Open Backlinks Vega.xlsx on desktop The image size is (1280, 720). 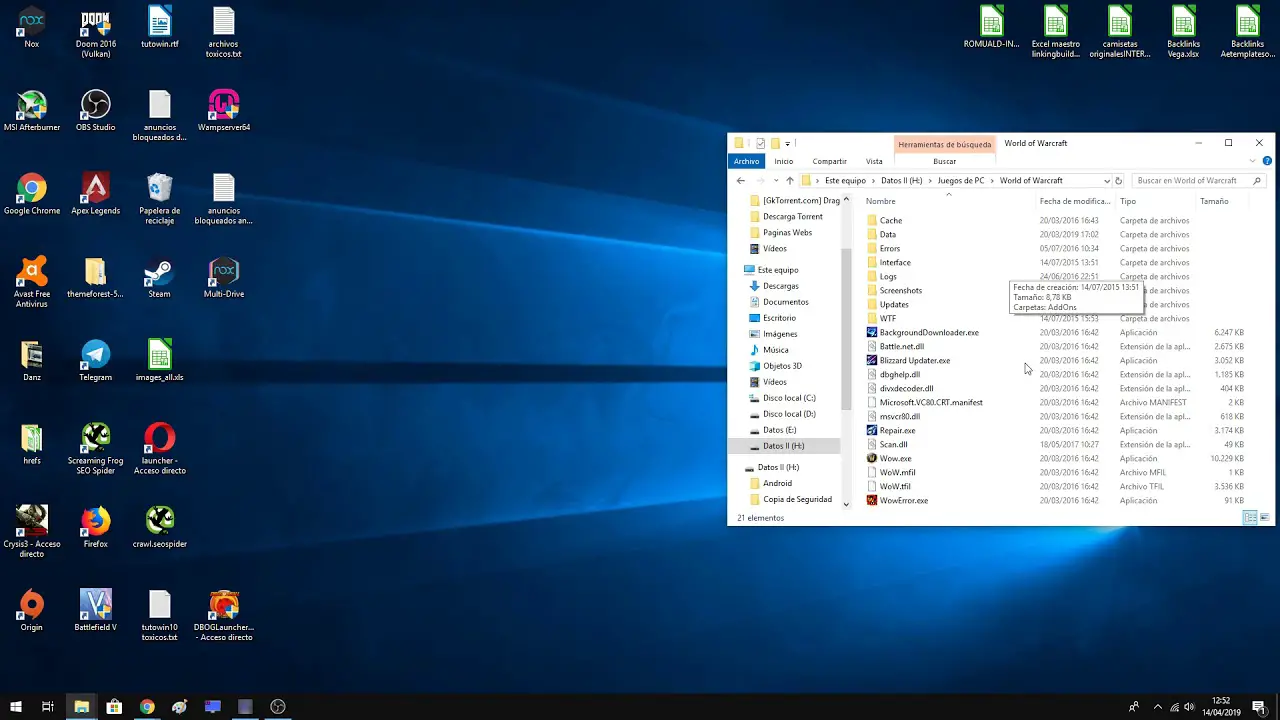click(1183, 33)
